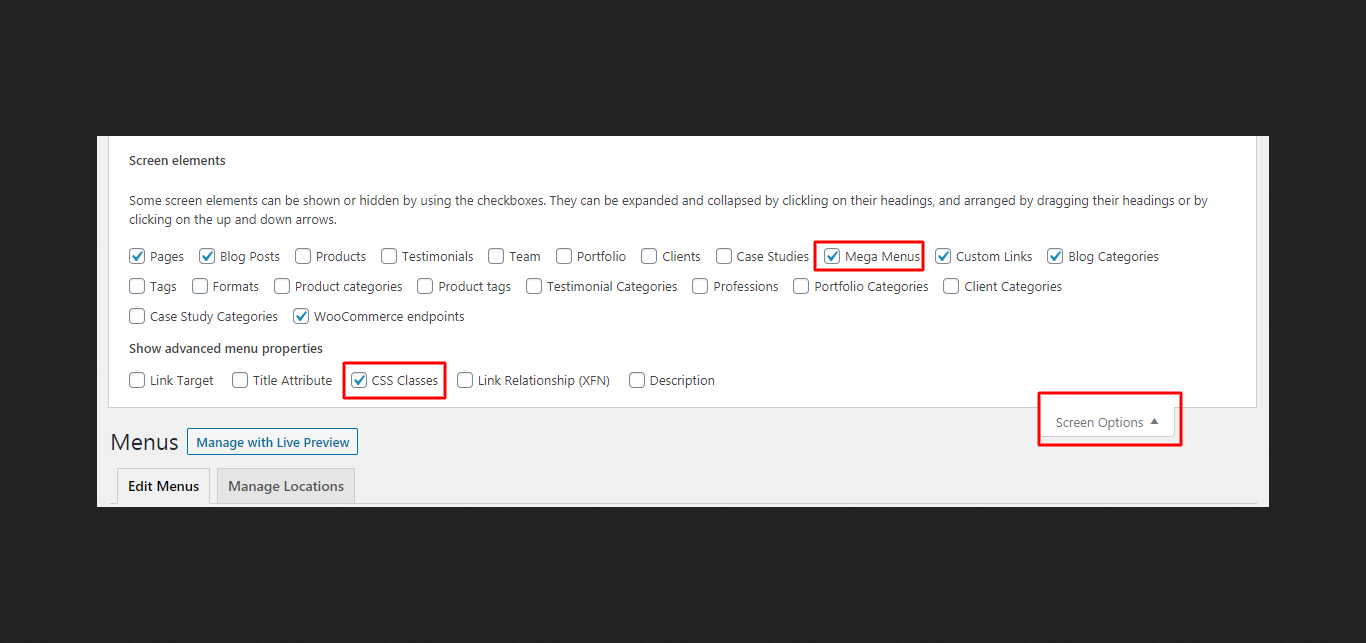Switch to Manage Locations tab
The image size is (1366, 643).
click(285, 486)
